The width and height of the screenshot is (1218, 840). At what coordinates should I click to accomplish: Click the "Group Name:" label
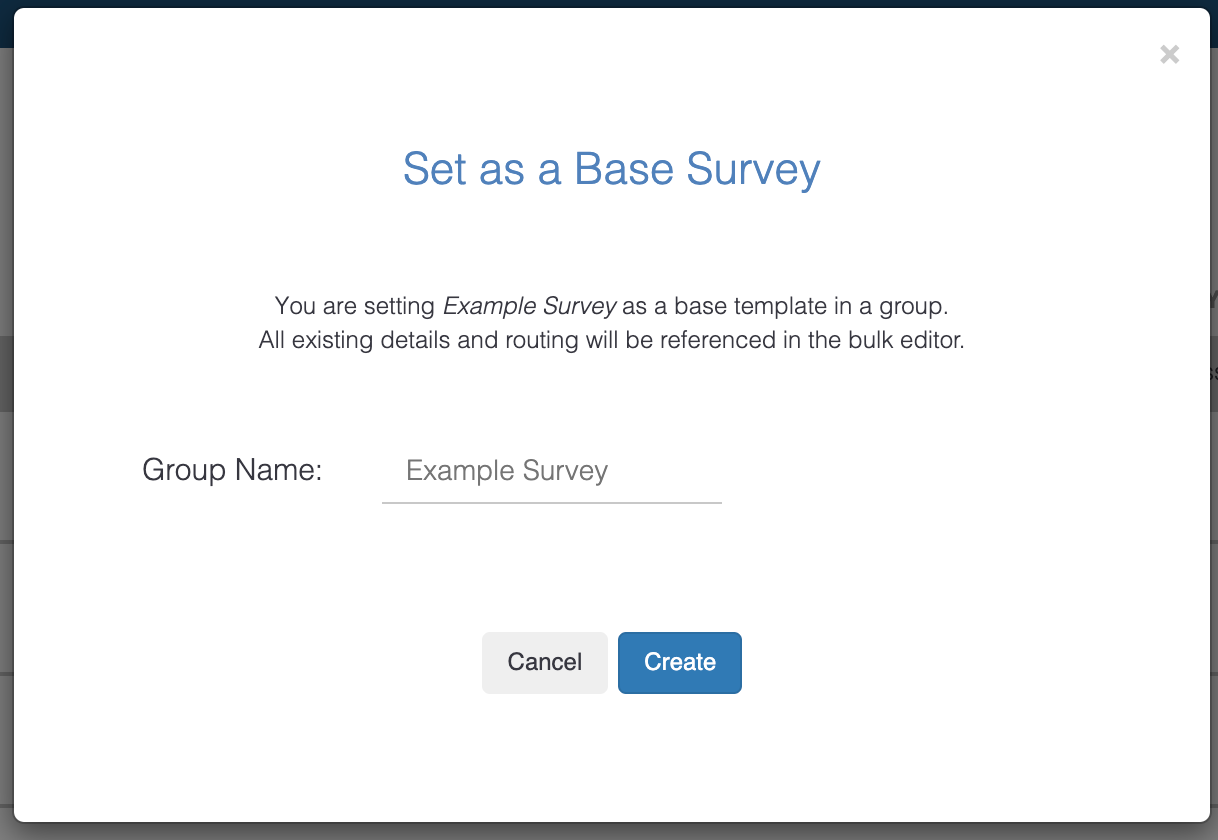coord(232,470)
